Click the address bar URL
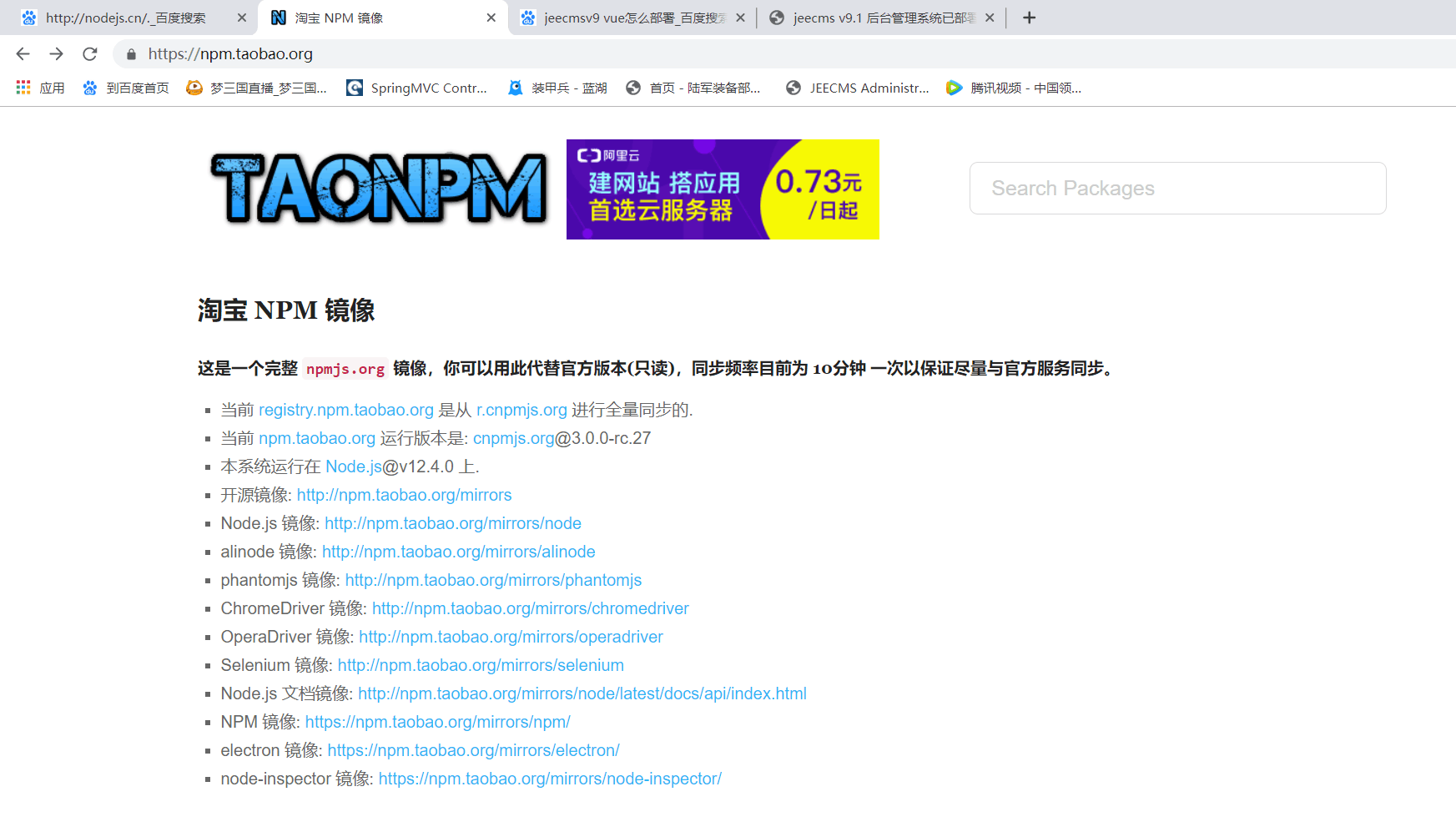1456x832 pixels. 230,54
